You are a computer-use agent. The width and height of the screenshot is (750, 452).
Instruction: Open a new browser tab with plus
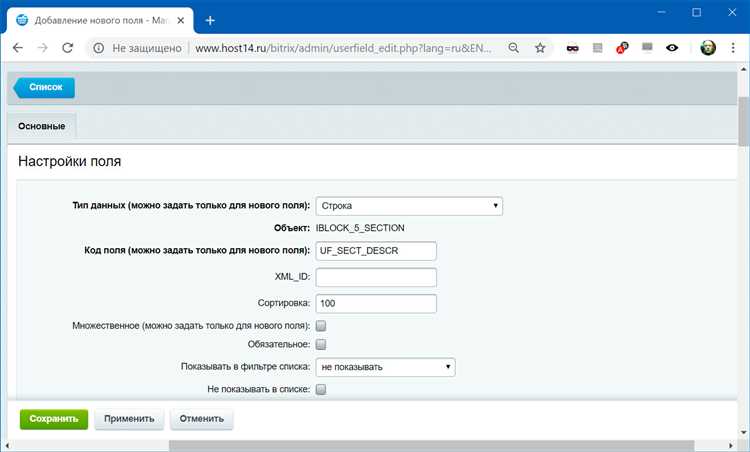pos(210,21)
